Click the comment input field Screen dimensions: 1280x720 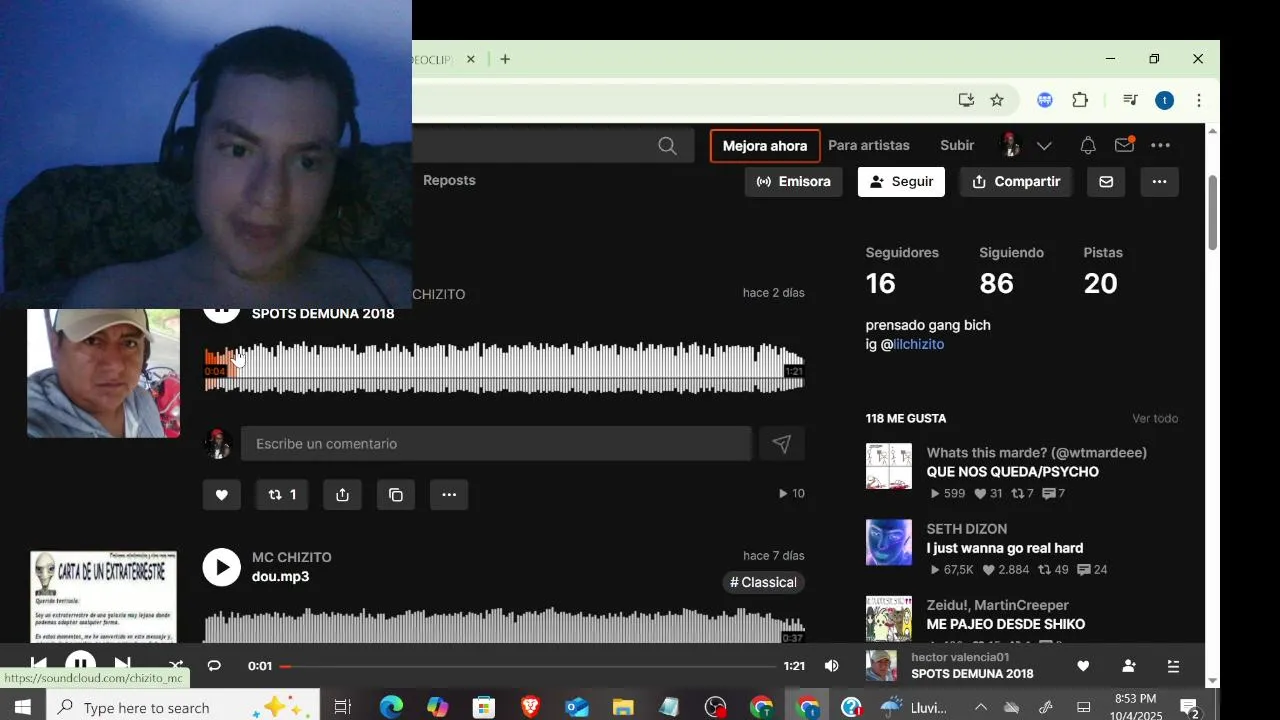pyautogui.click(x=496, y=444)
